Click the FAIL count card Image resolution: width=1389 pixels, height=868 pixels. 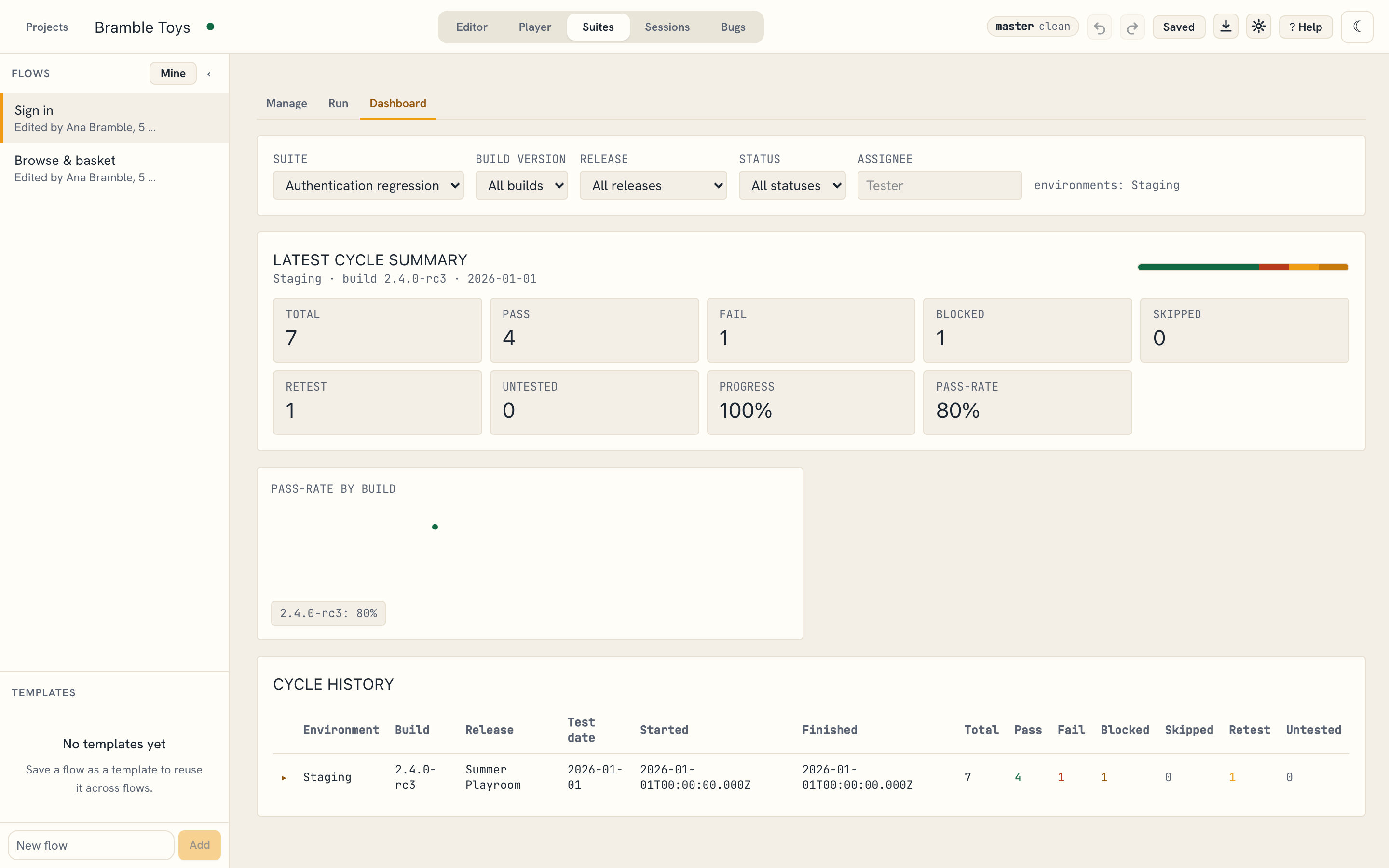coord(811,330)
